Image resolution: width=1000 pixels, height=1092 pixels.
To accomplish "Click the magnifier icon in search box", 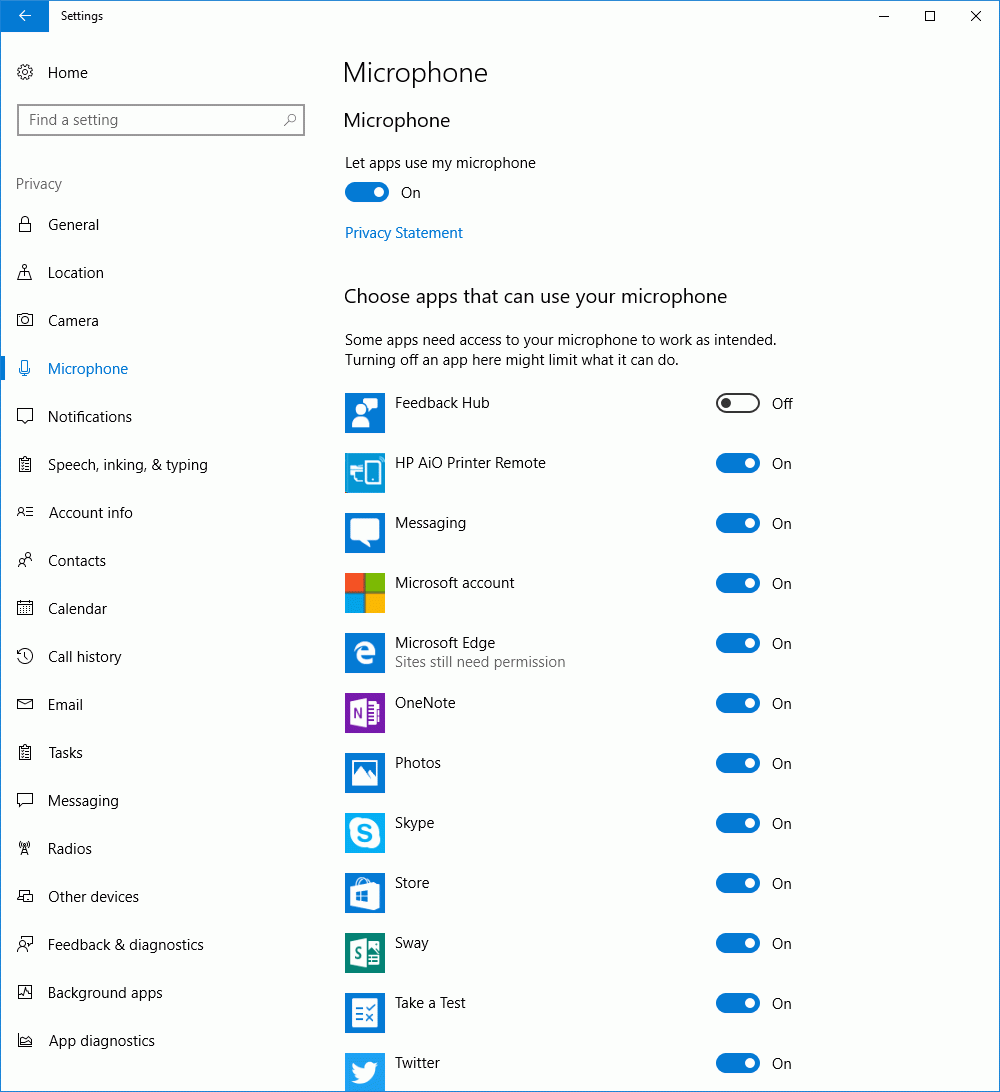I will point(290,120).
